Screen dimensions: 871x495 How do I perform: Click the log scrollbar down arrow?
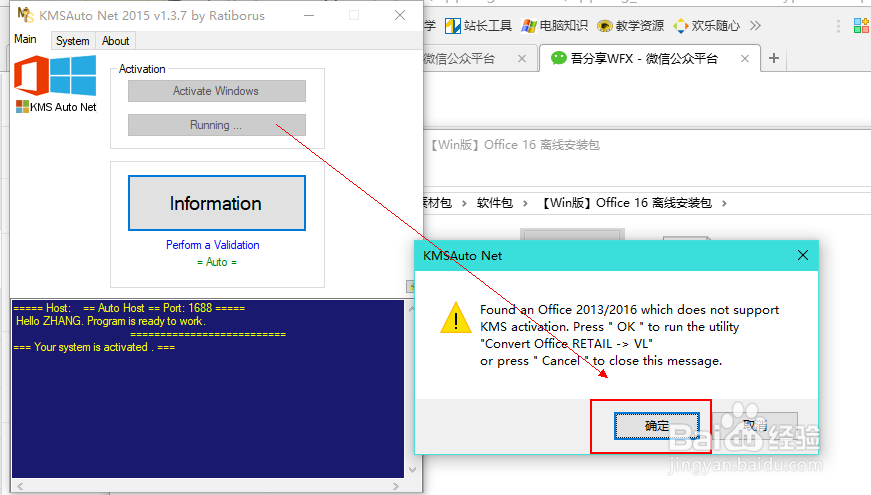click(412, 470)
